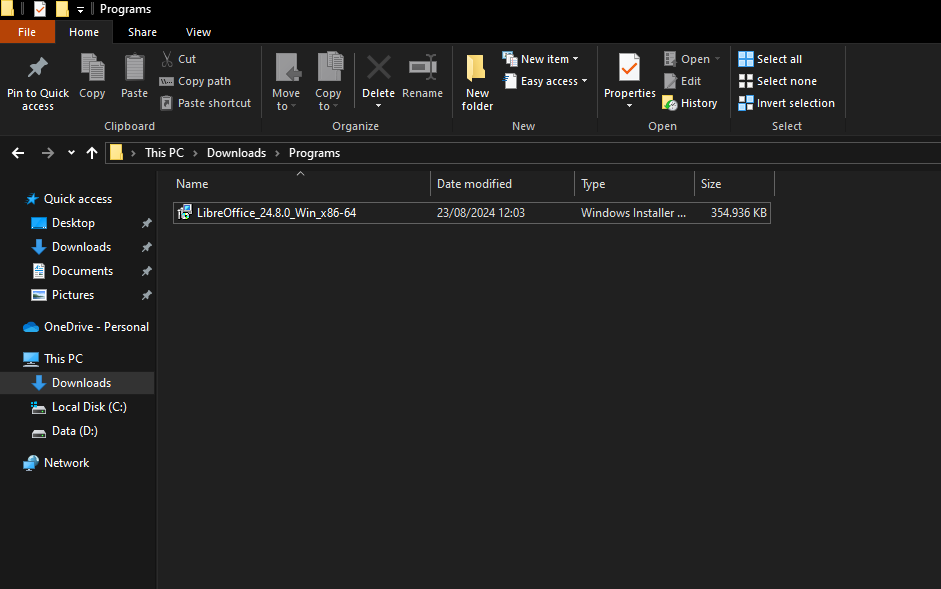Create a New folder from ribbon
The width and height of the screenshot is (941, 589).
click(477, 80)
